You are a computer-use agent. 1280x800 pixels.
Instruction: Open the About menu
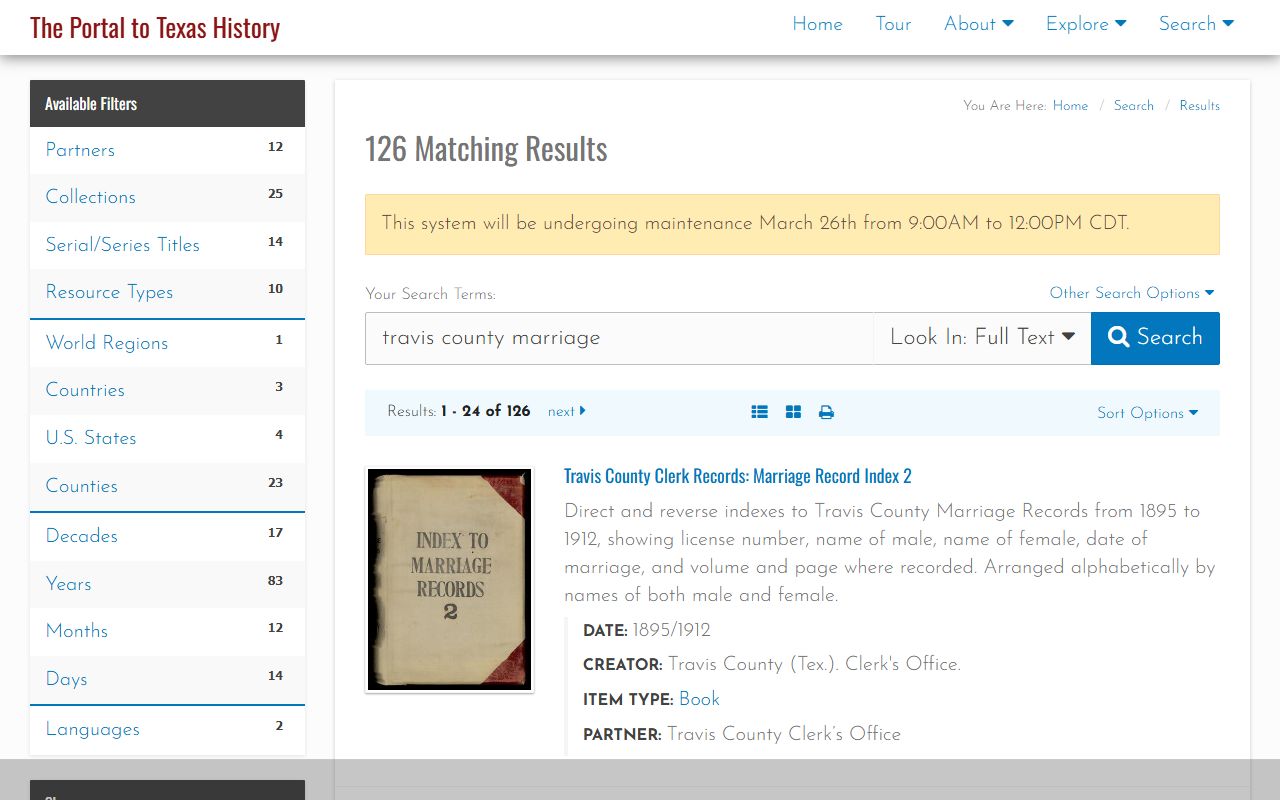click(978, 24)
